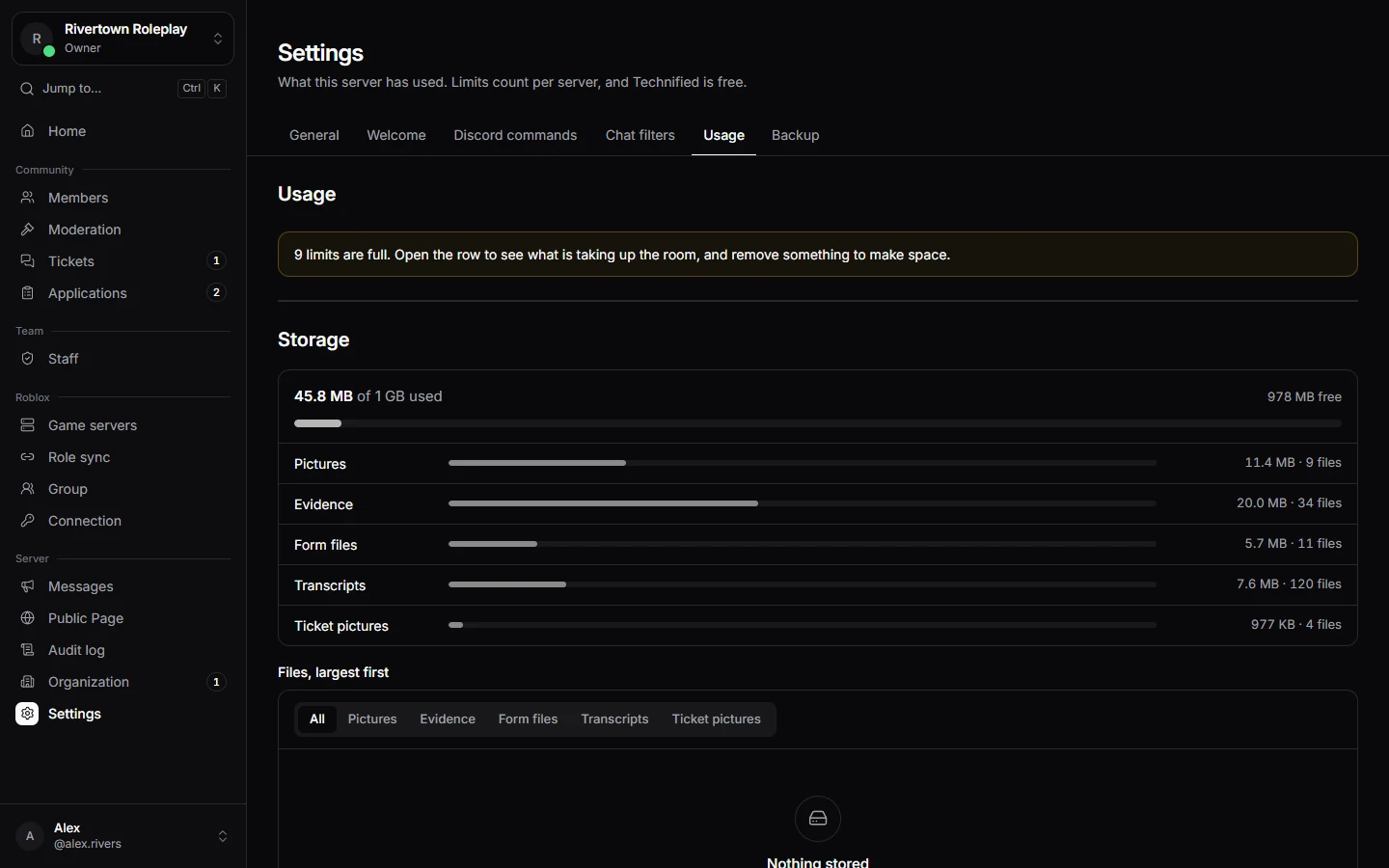Click the Public Page globe icon
Screen dimensions: 1389x868
[x=28, y=618]
